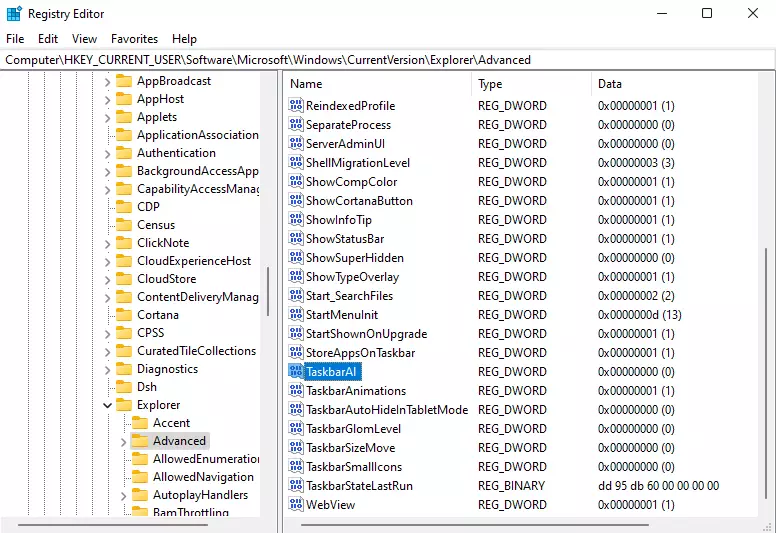Click the AppBroadcast folder icon
Viewport: 776px width, 533px height.
point(124,81)
